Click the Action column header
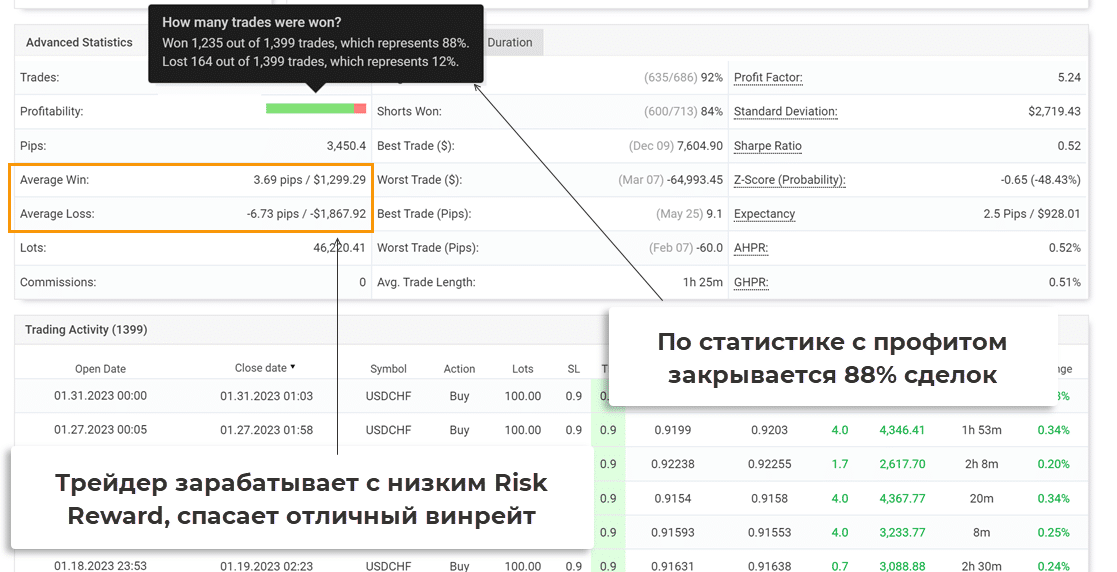 (459, 369)
